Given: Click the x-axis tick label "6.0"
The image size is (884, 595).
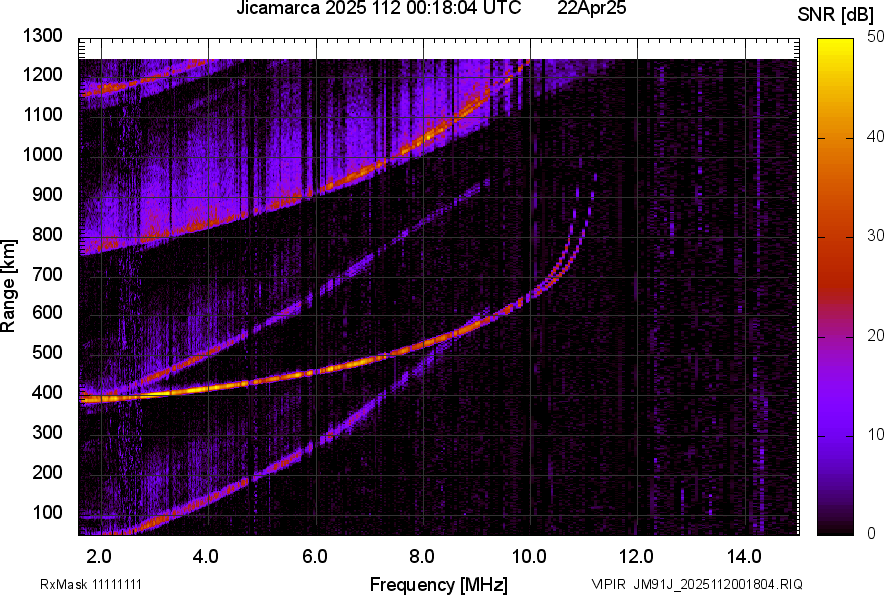Looking at the screenshot, I should pos(315,557).
